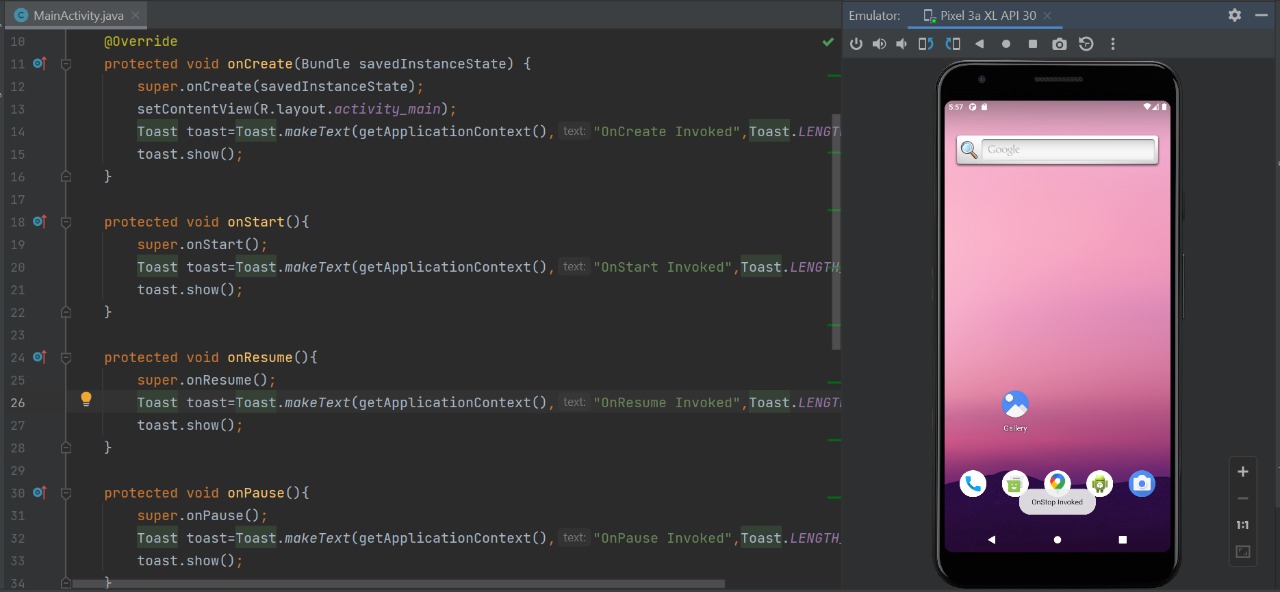
Task: Raise emulator volume with volume up icon
Action: [x=879, y=44]
